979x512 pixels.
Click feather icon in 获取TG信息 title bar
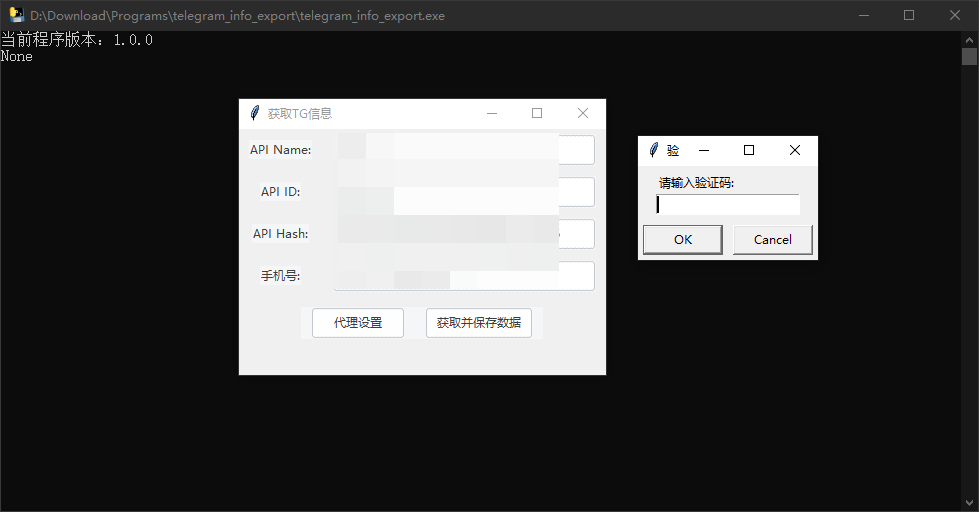click(x=254, y=113)
